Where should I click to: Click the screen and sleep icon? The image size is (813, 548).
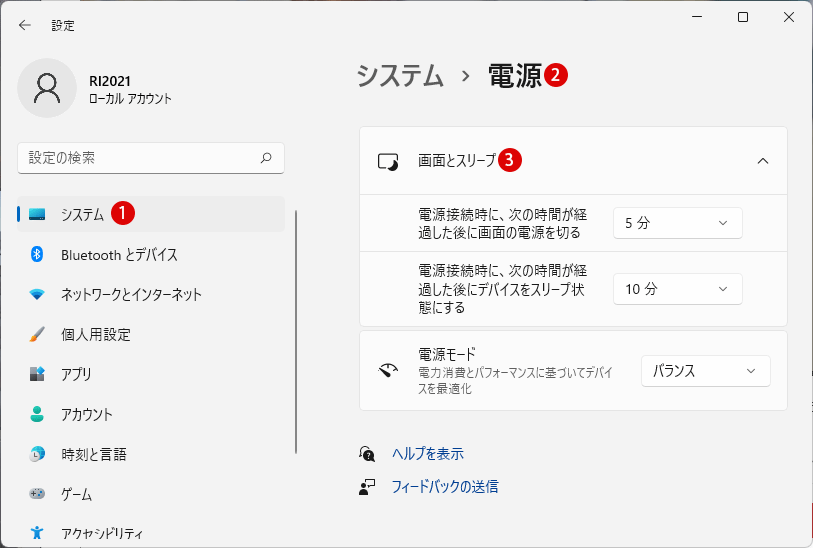tap(388, 161)
